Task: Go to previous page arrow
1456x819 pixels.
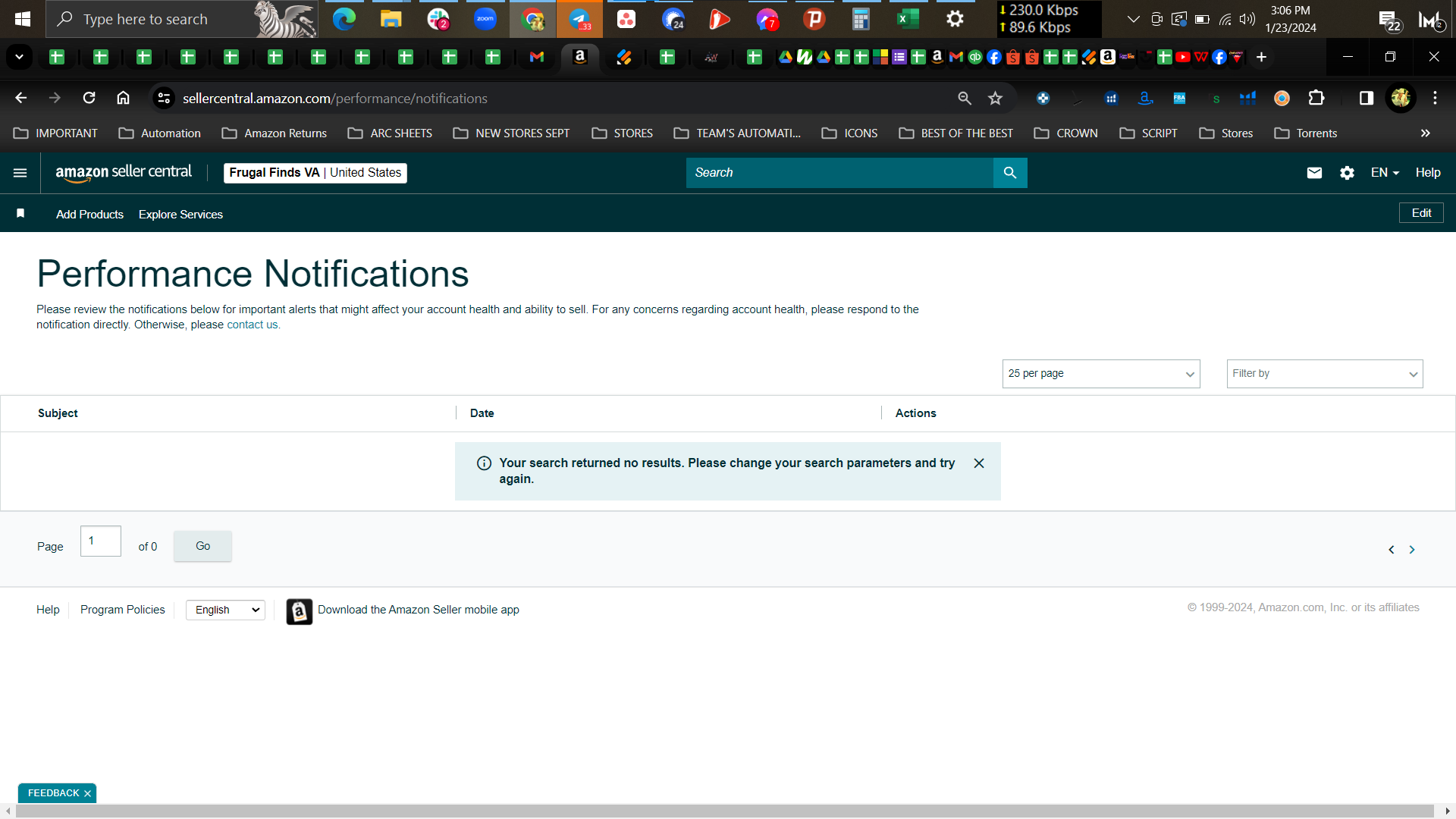Action: tap(1392, 550)
